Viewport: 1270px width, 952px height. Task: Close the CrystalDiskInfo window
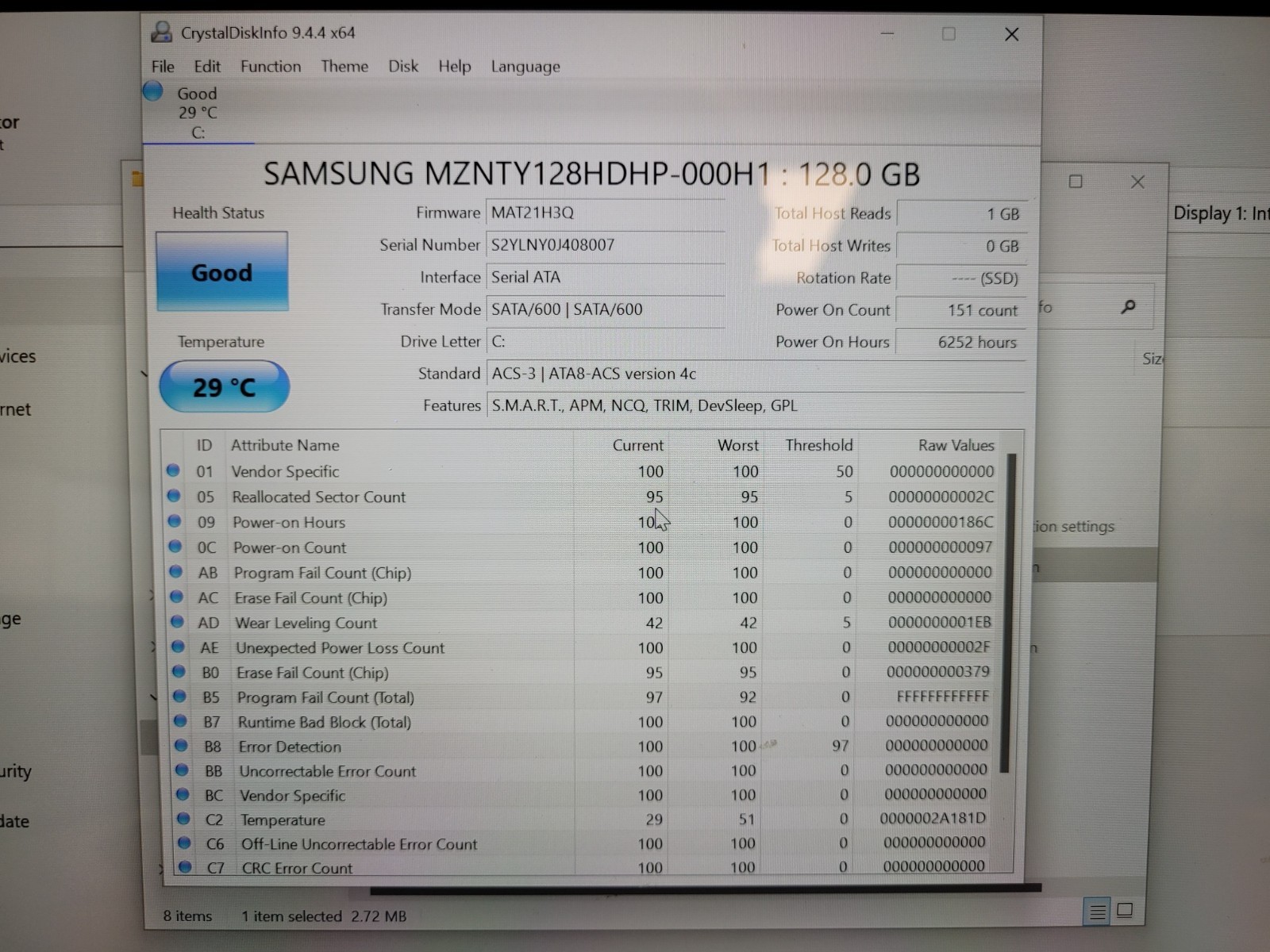point(1011,34)
